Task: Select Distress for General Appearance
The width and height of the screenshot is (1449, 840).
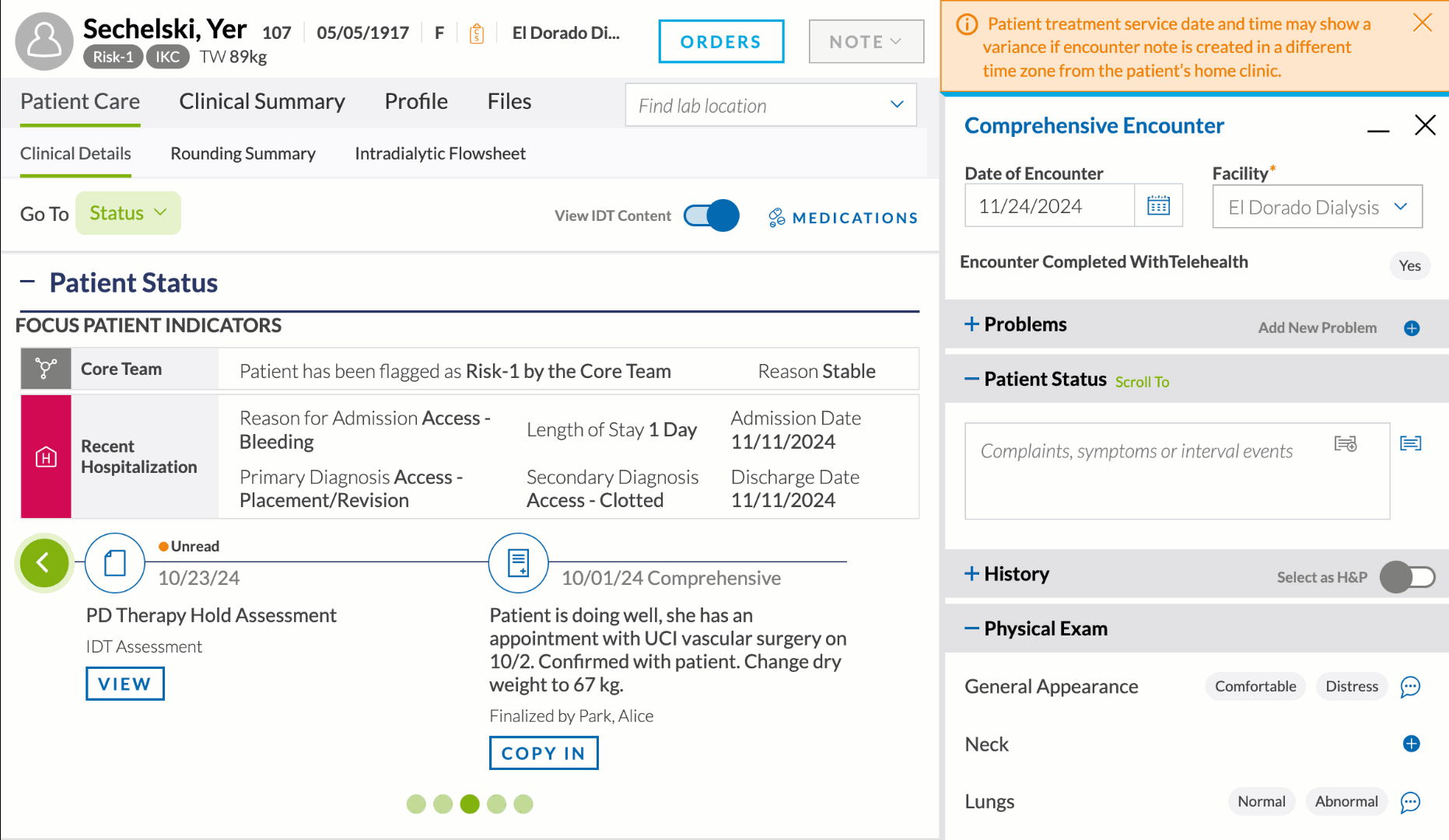Action: pyautogui.click(x=1352, y=686)
